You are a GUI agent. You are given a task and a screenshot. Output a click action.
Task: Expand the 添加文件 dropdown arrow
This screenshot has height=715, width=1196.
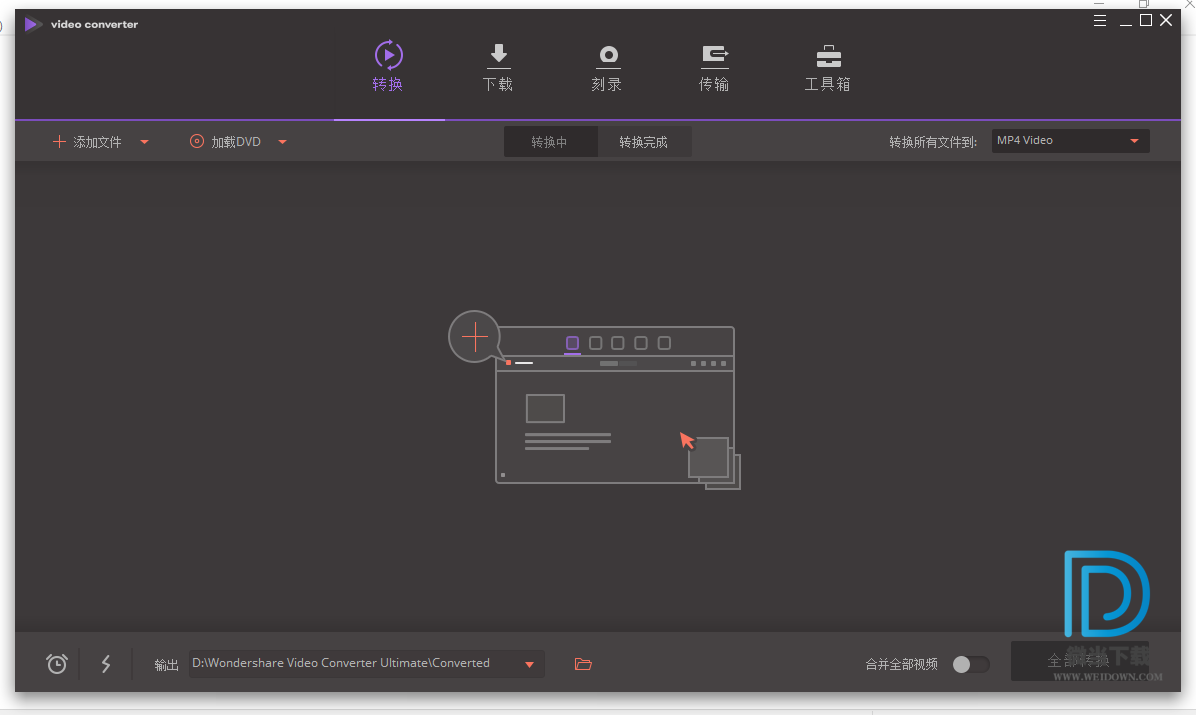pos(144,142)
